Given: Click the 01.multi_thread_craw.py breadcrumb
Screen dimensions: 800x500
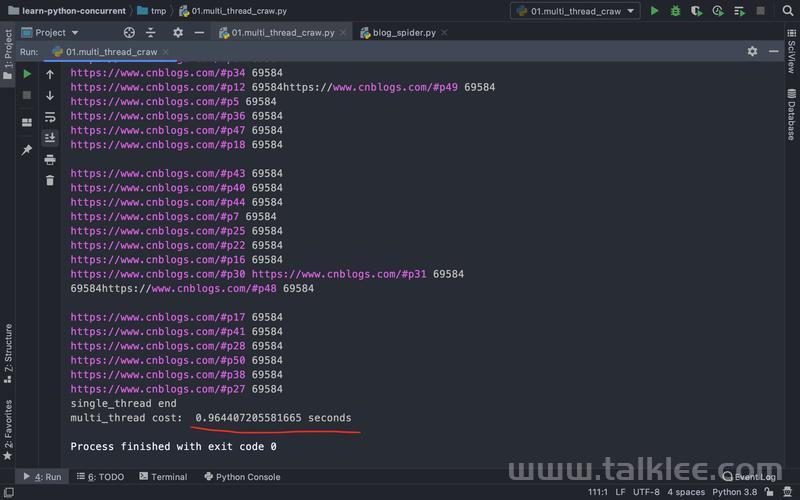Looking at the screenshot, I should click(233, 11).
